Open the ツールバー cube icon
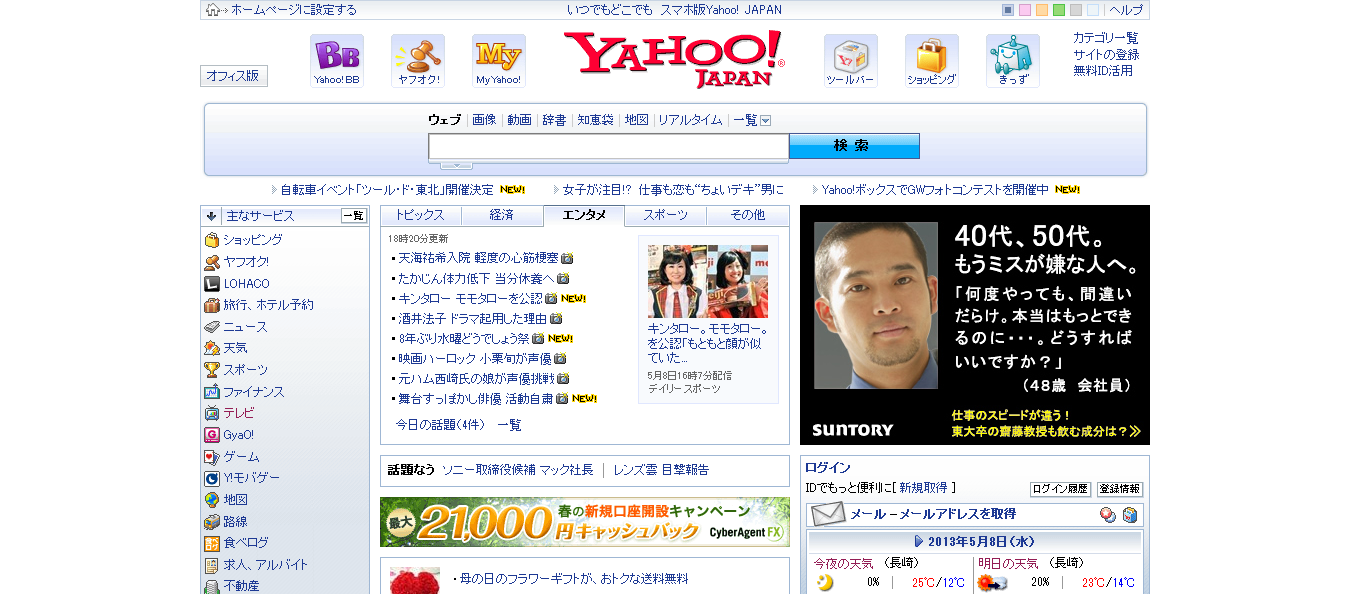1349x594 pixels. pos(850,60)
